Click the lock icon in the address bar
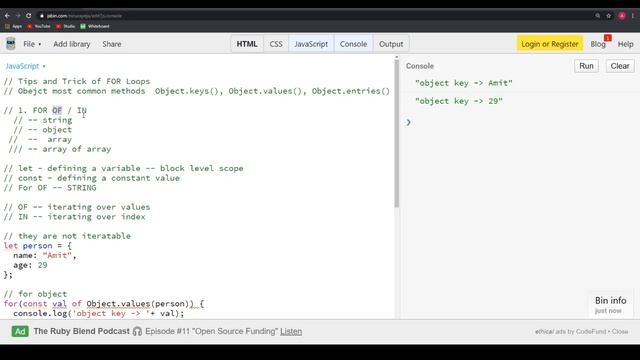 pos(42,16)
